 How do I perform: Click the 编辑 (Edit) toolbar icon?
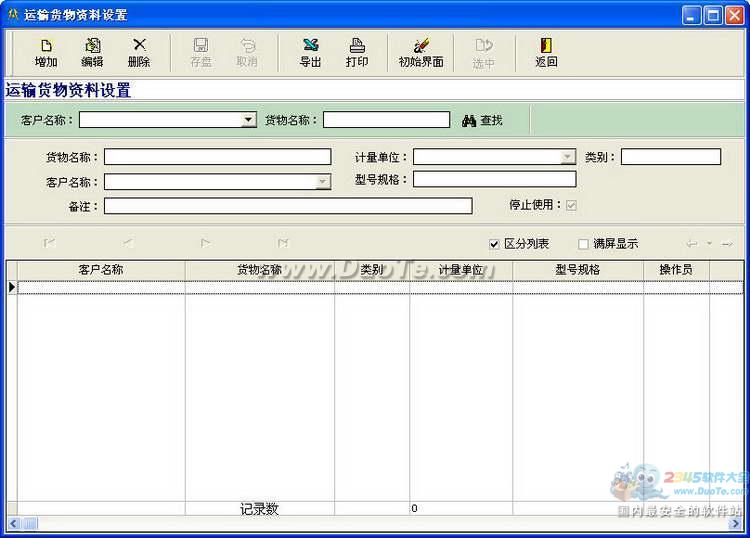click(x=92, y=52)
